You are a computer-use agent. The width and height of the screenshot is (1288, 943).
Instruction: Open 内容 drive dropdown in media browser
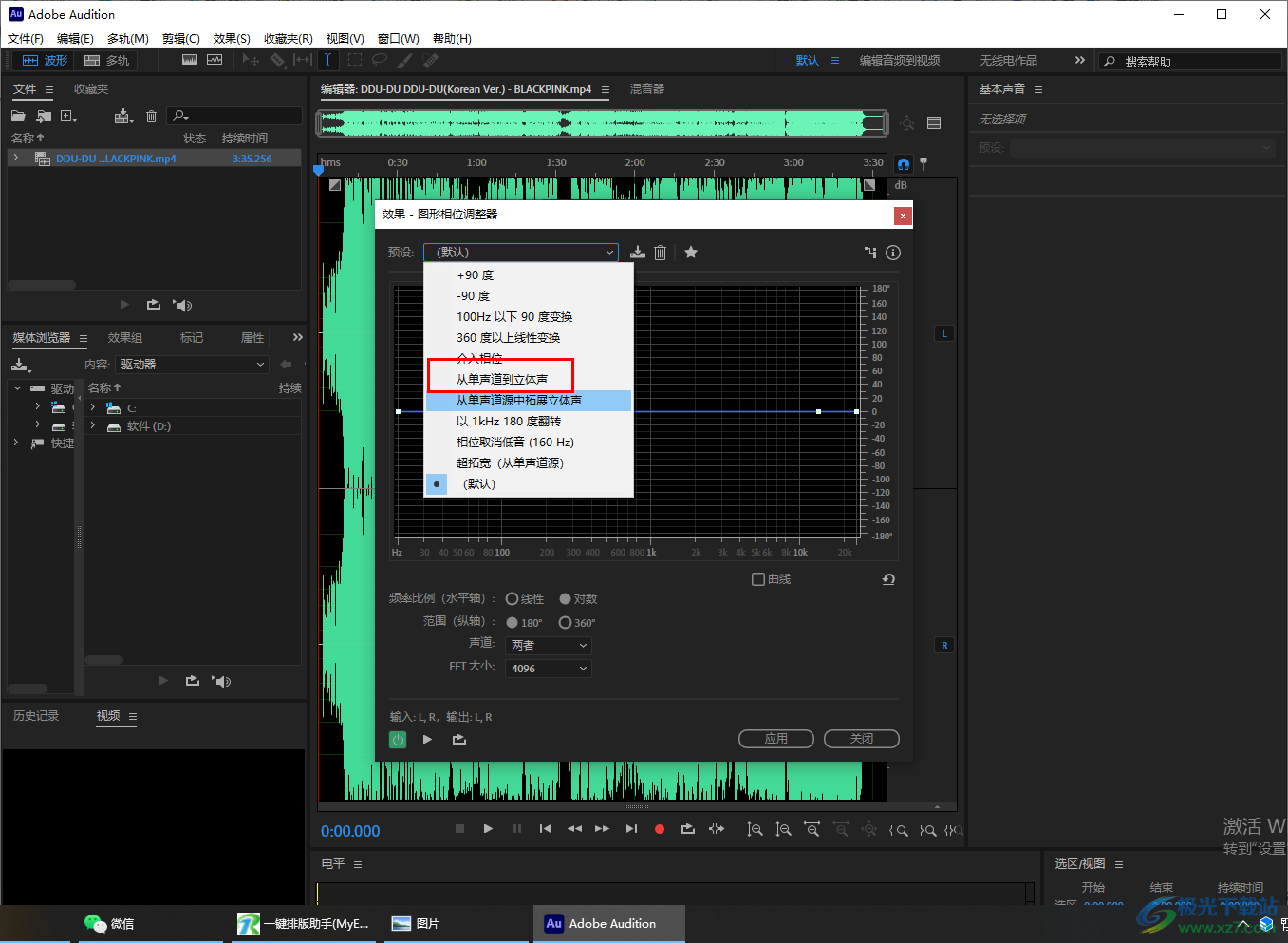[193, 365]
